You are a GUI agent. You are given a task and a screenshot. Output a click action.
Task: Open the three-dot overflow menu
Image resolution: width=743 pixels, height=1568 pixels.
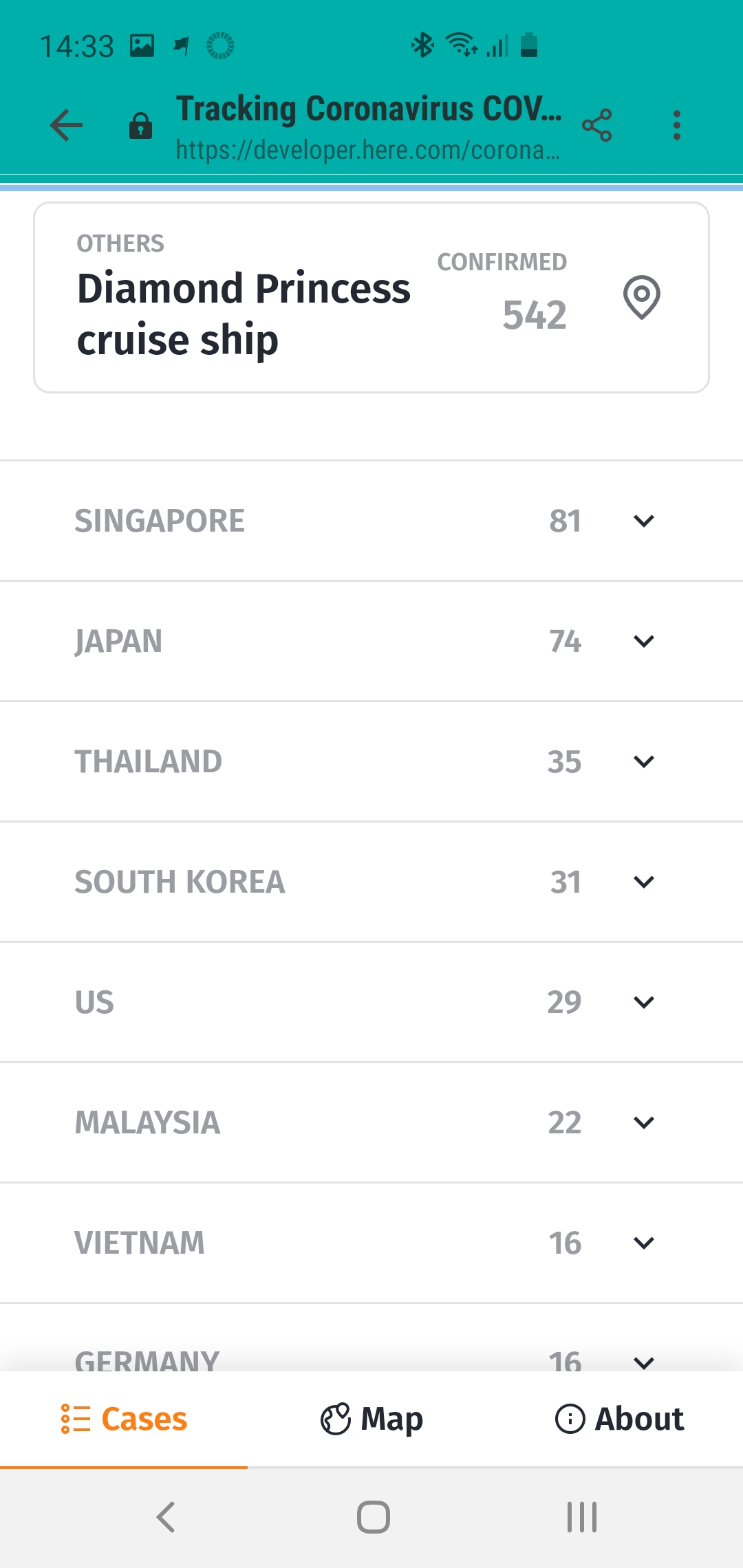(677, 125)
